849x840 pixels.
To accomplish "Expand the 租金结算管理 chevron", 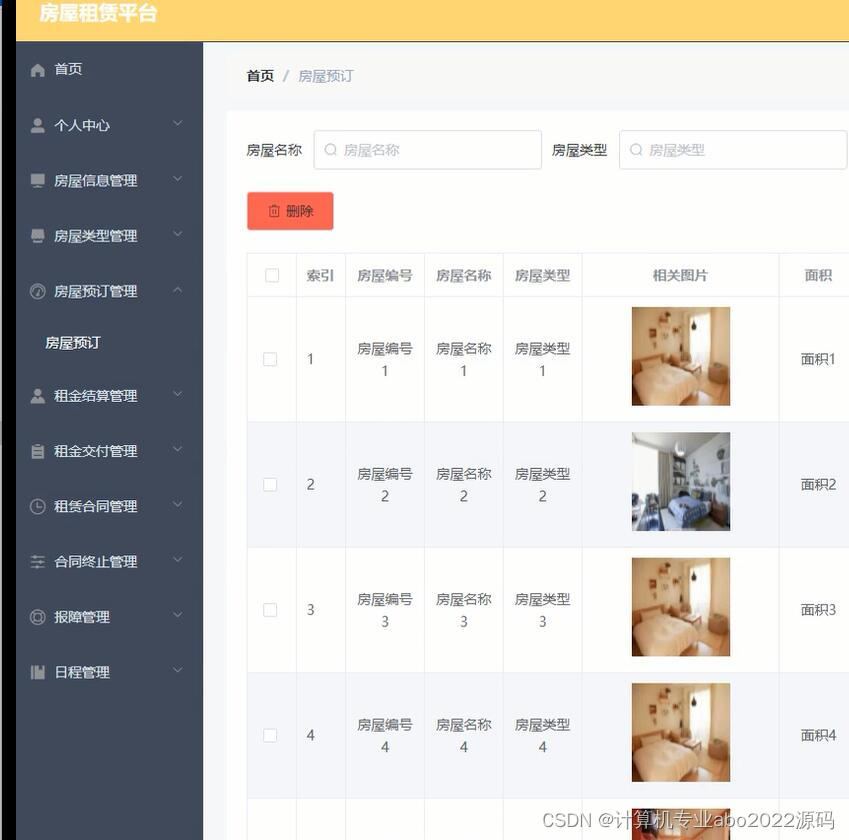I will [178, 394].
